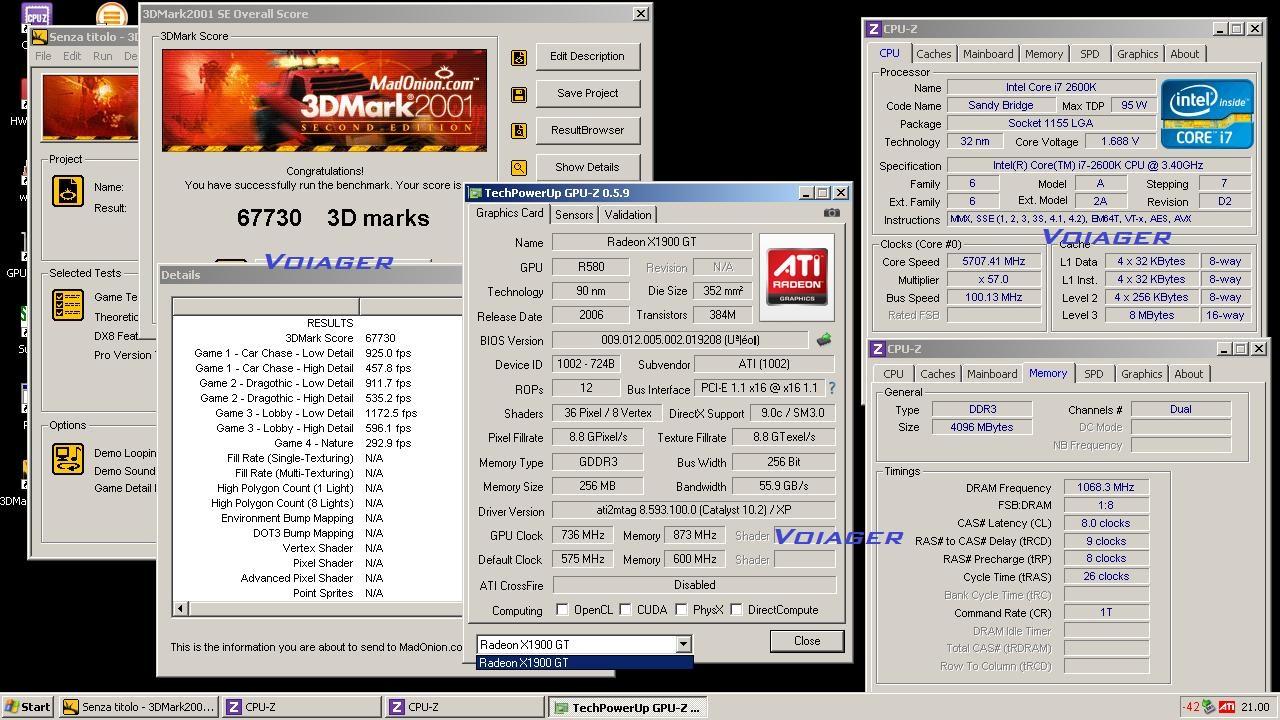Open About tab in upper CPU-Z window

click(1185, 54)
